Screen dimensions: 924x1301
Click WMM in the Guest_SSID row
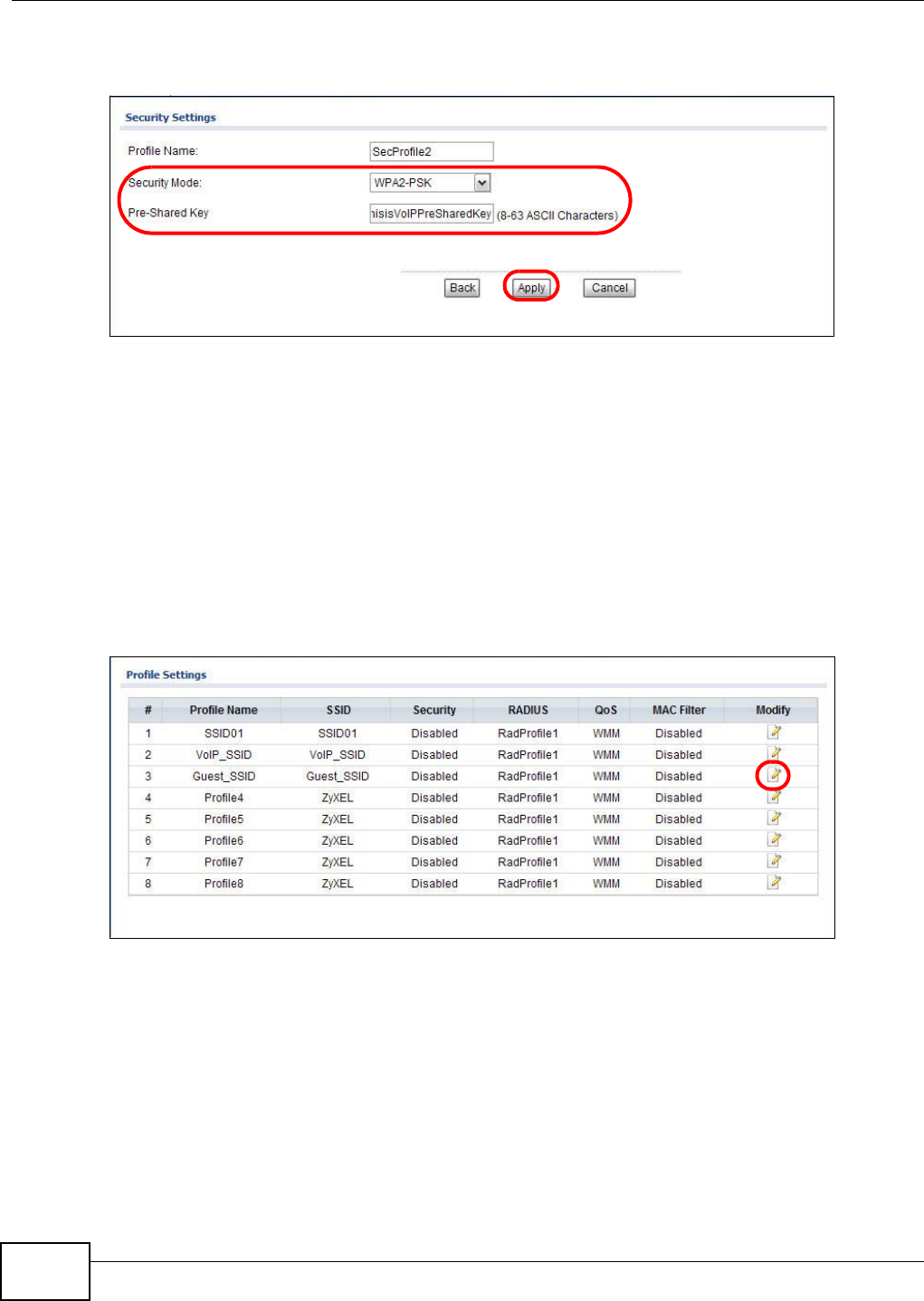[x=606, y=776]
